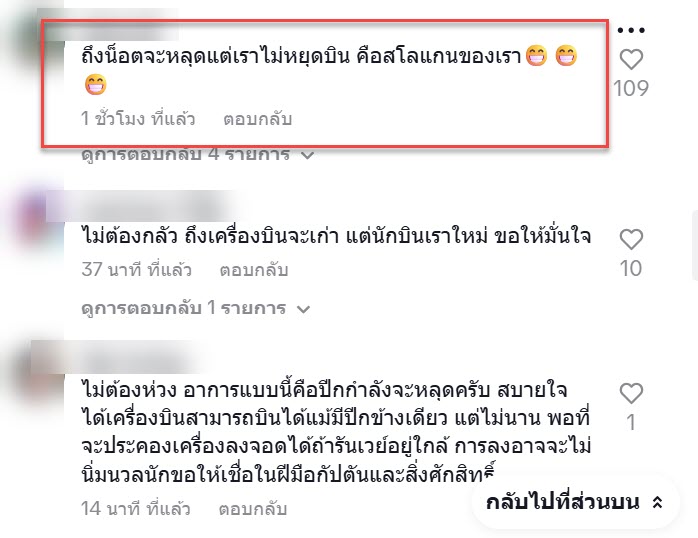Open the three-dot more options menu

[631, 30]
